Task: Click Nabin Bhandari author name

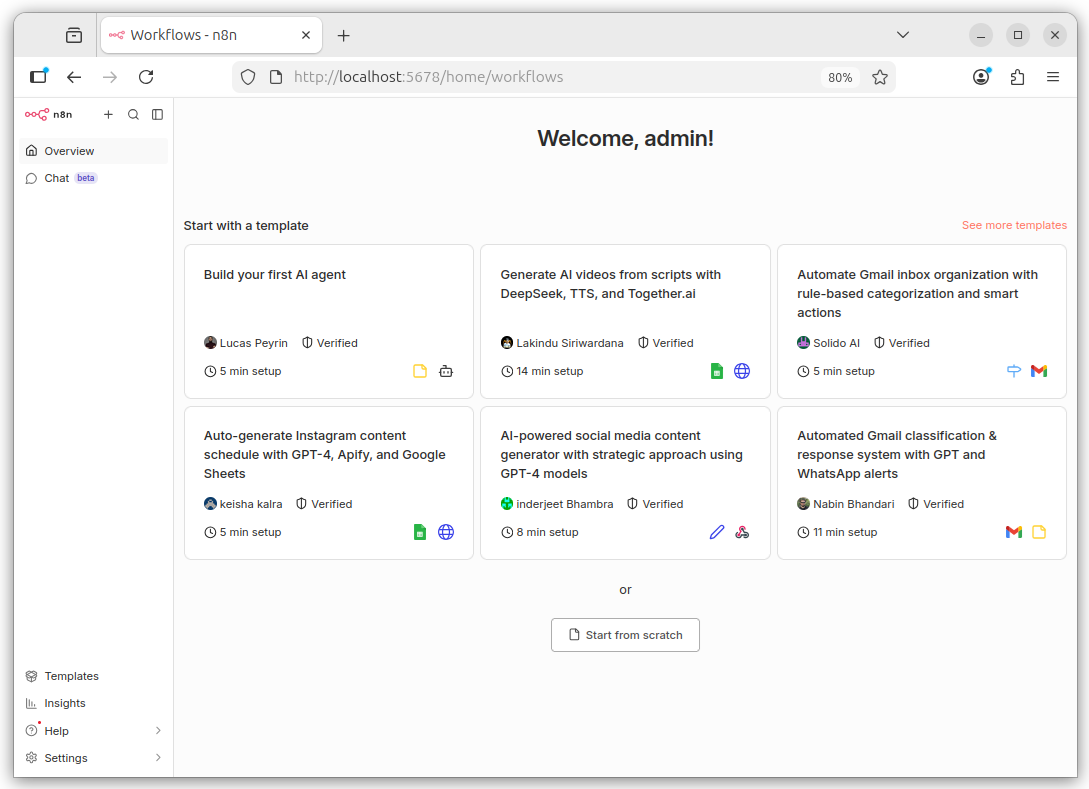Action: click(854, 504)
